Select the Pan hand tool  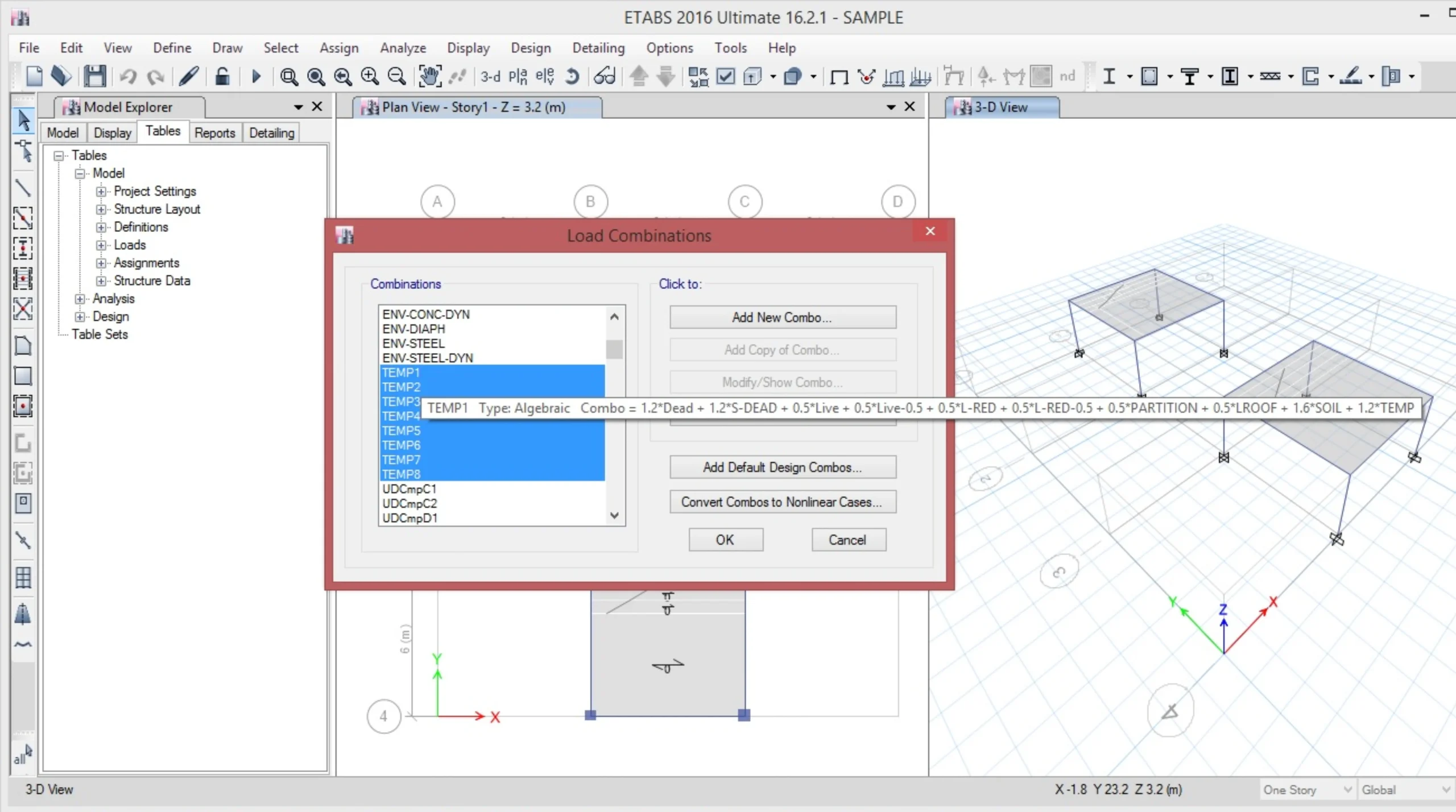[429, 76]
